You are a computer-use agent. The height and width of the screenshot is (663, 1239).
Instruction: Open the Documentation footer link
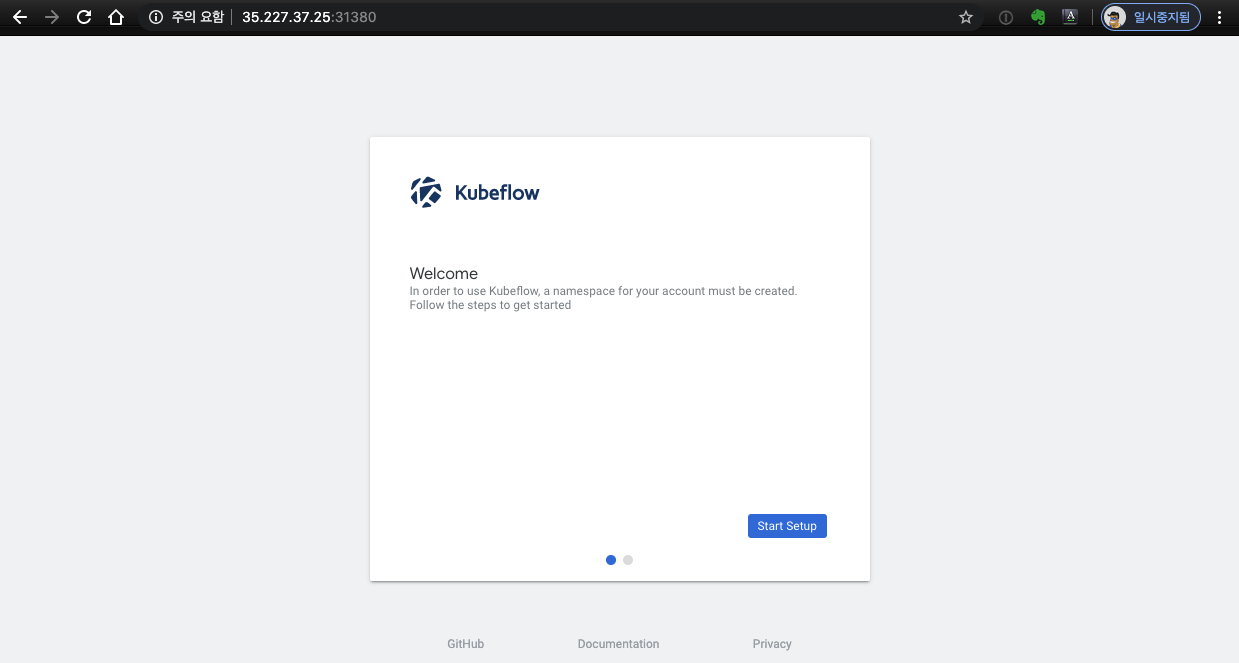pos(618,644)
